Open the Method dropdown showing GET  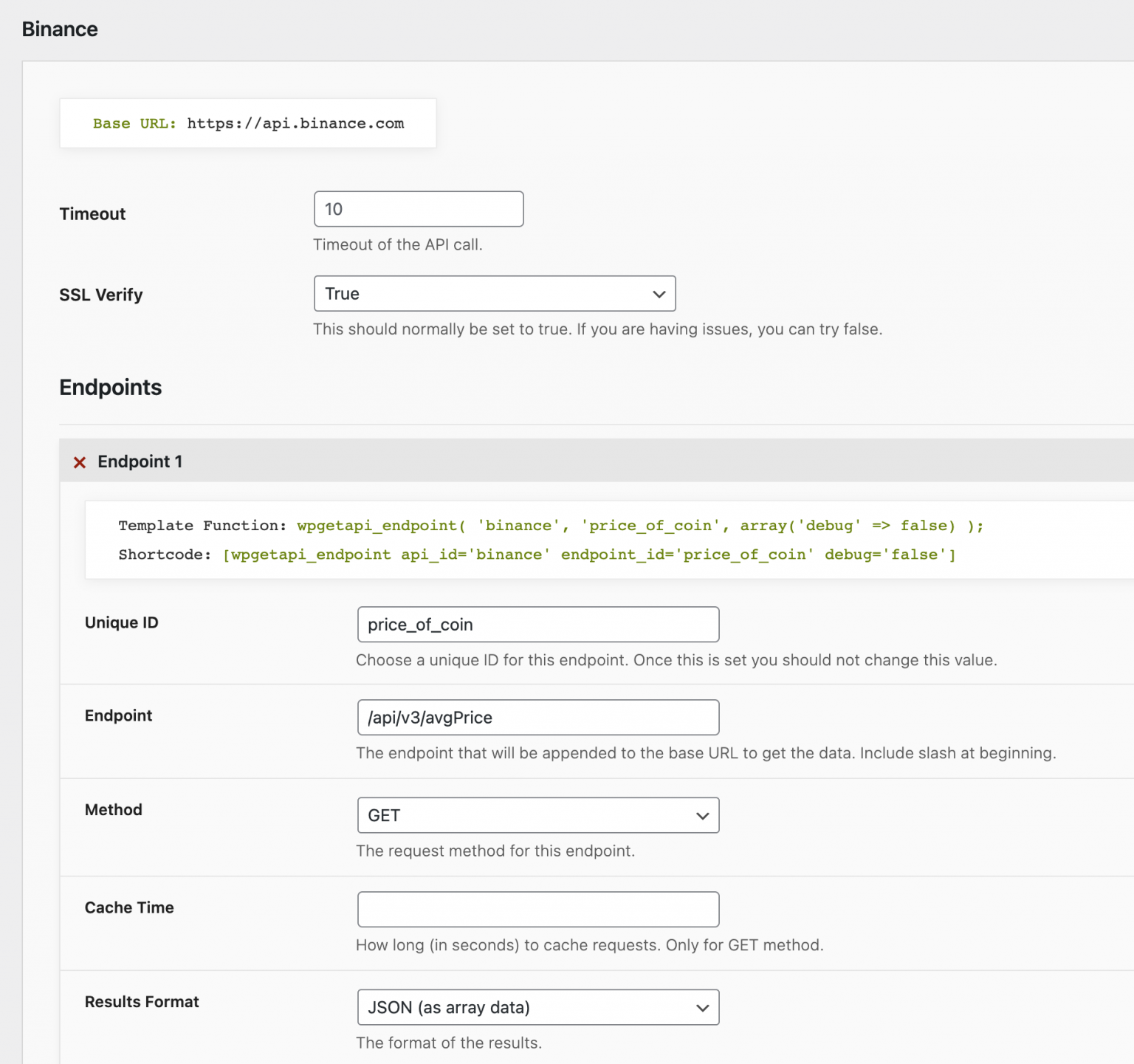click(537, 815)
